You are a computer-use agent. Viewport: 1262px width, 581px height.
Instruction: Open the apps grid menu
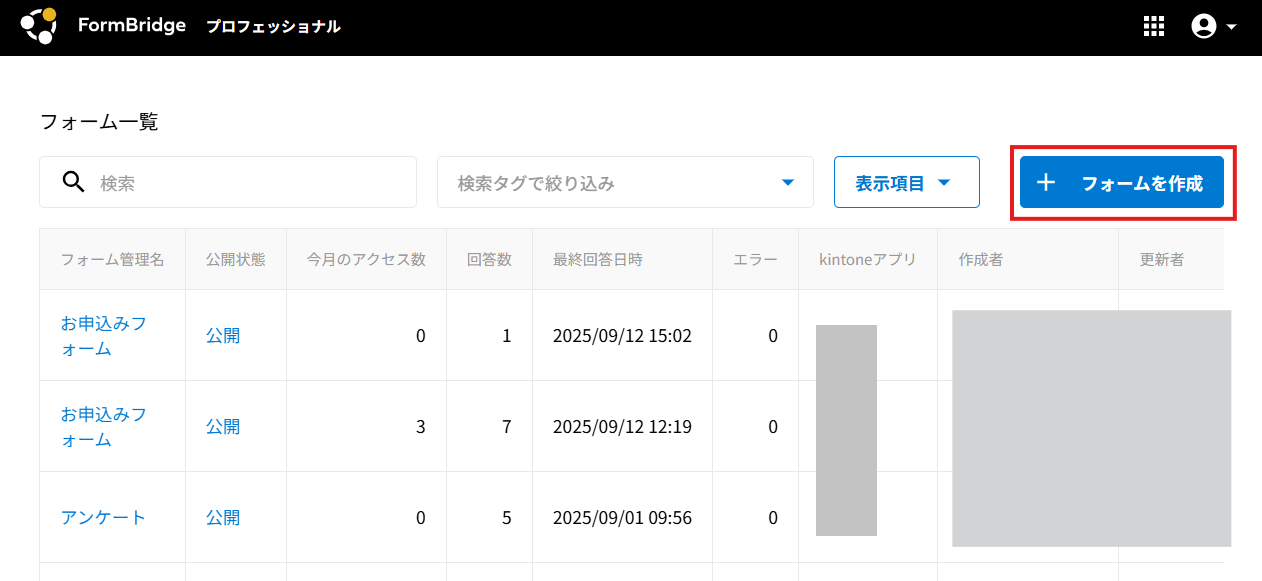(x=1154, y=27)
